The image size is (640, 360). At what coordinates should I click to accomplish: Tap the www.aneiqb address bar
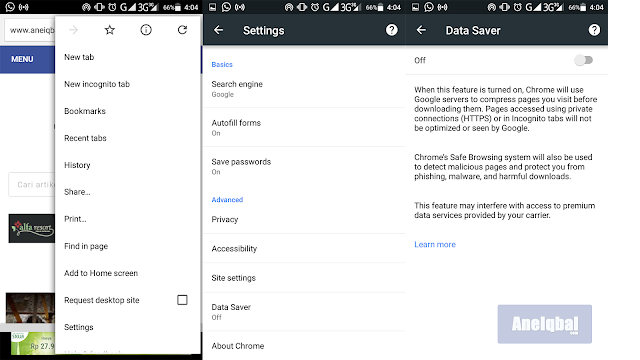click(29, 30)
